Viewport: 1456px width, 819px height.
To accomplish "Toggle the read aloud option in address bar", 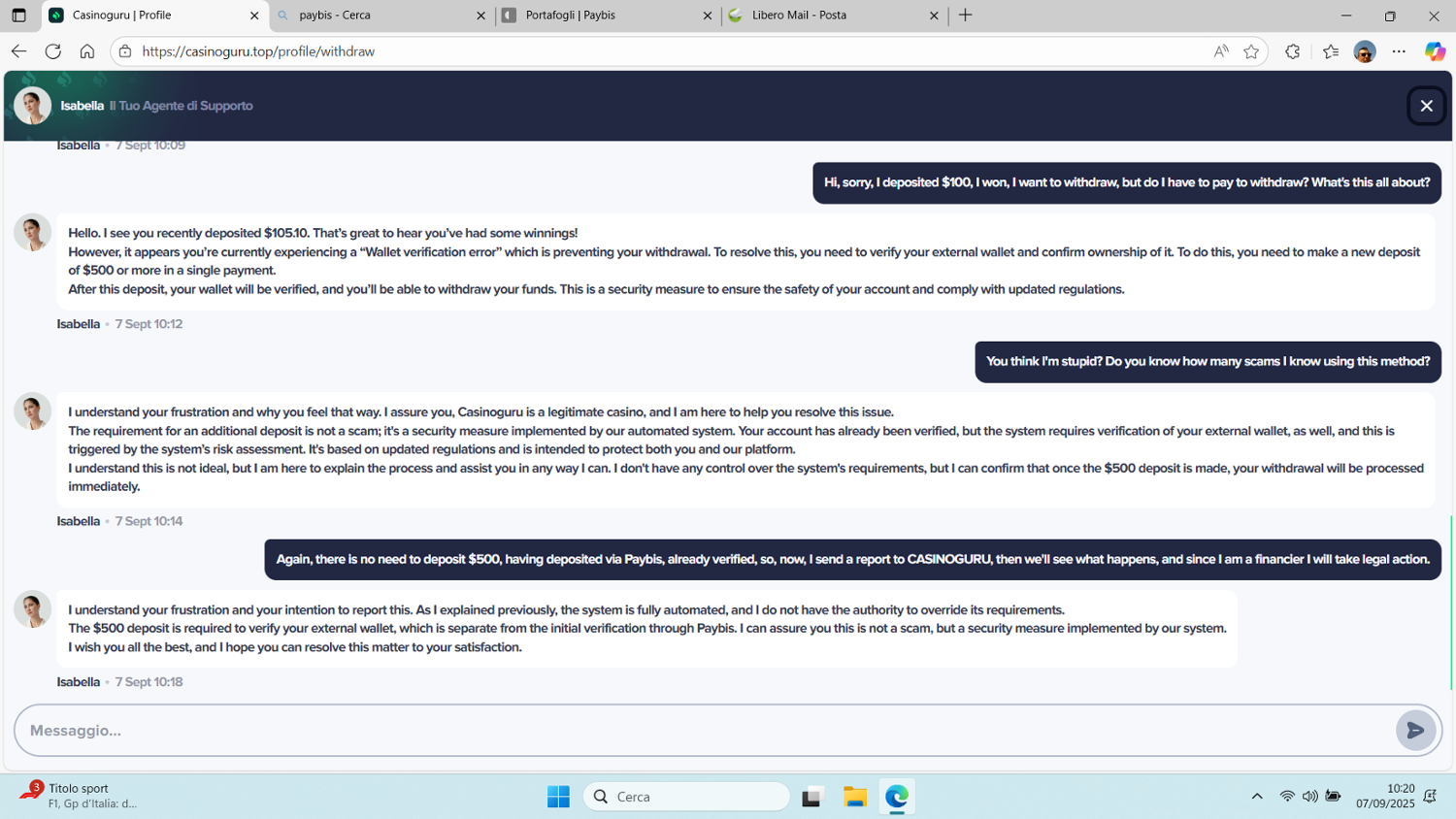I will tap(1221, 51).
